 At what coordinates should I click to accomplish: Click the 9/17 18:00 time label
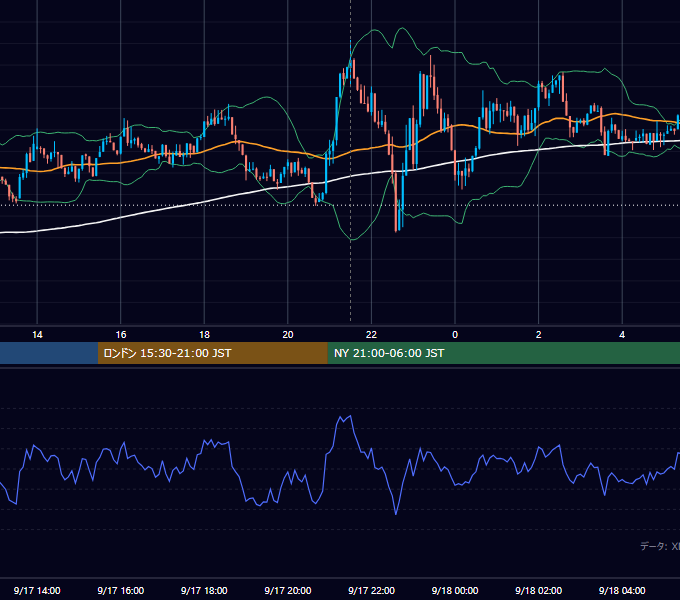pyautogui.click(x=204, y=590)
